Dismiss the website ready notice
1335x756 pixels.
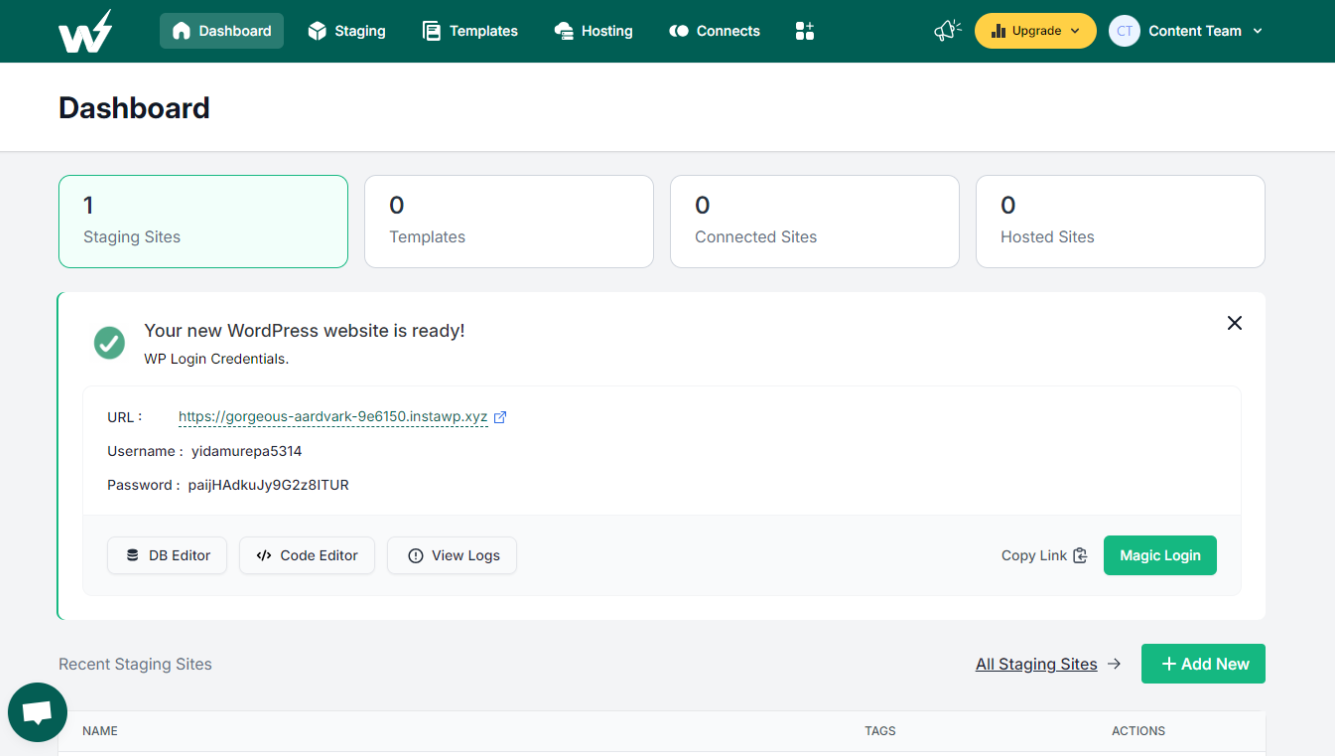click(x=1235, y=323)
